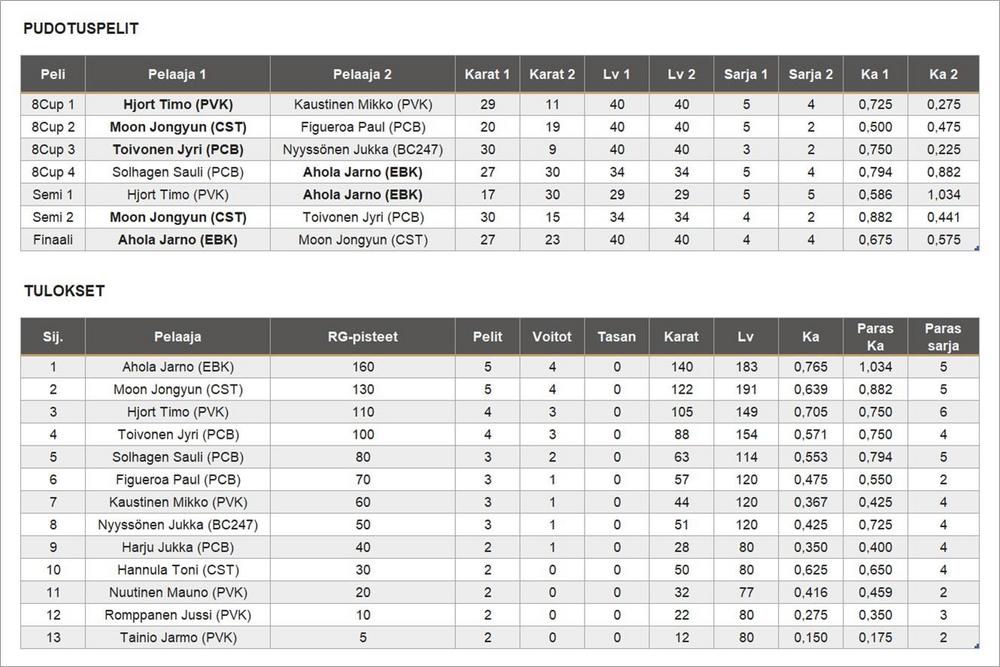Screen dimensions: 1000x667
Task: Select the "Sij." column header
Action: (x=53, y=337)
